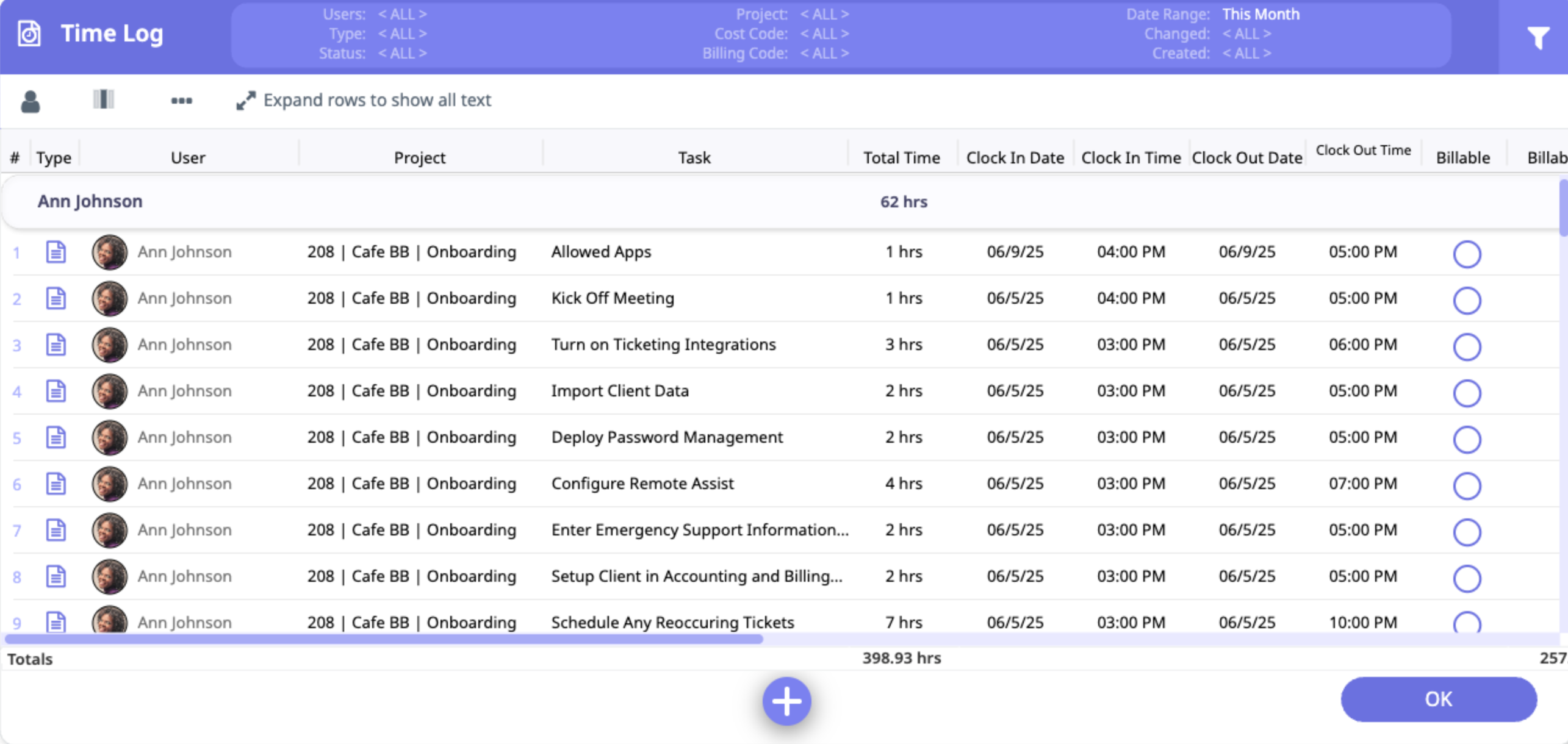Click the user grouping person icon

(30, 101)
